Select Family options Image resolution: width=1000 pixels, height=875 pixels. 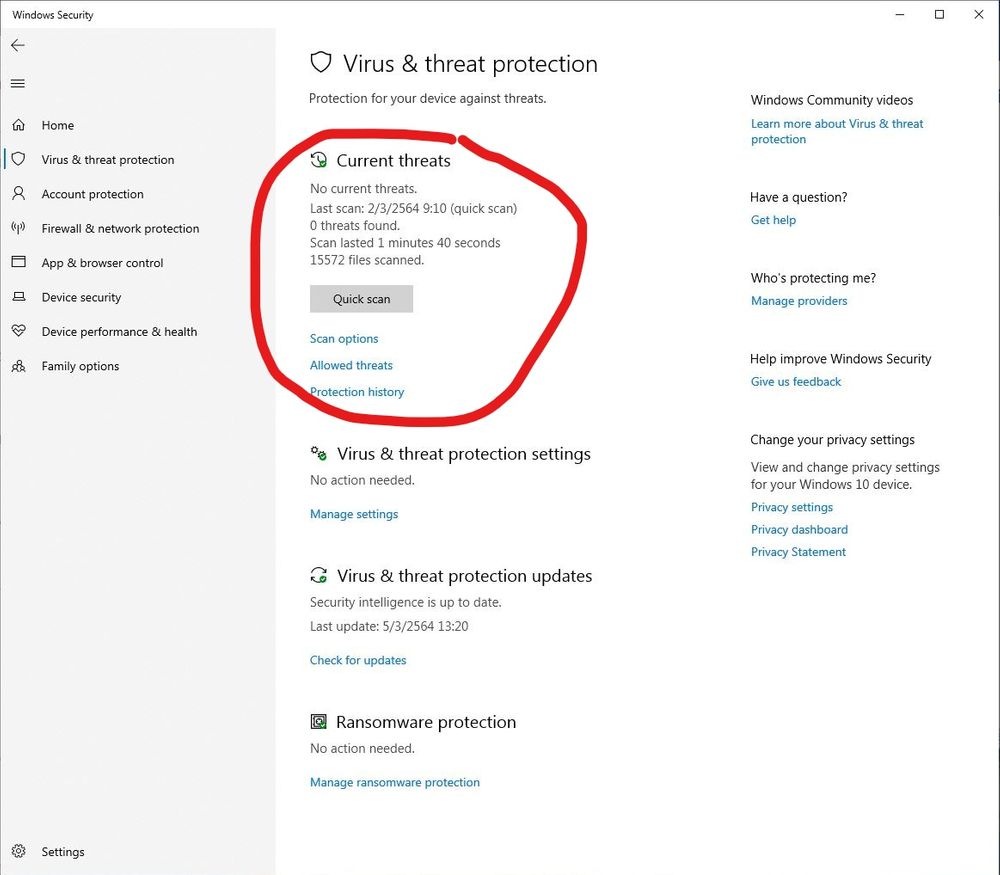(80, 366)
